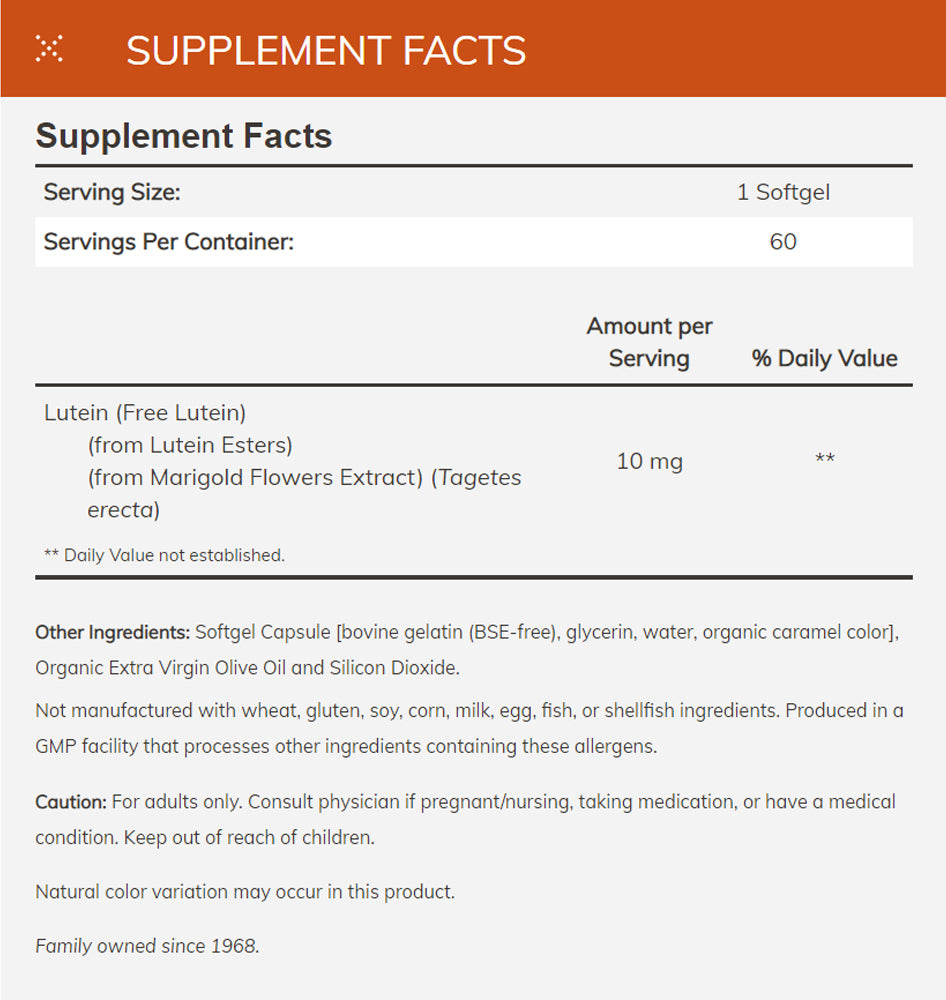The width and height of the screenshot is (946, 1000).
Task: Click the Other Ingredients bold label
Action: pyautogui.click(x=112, y=632)
